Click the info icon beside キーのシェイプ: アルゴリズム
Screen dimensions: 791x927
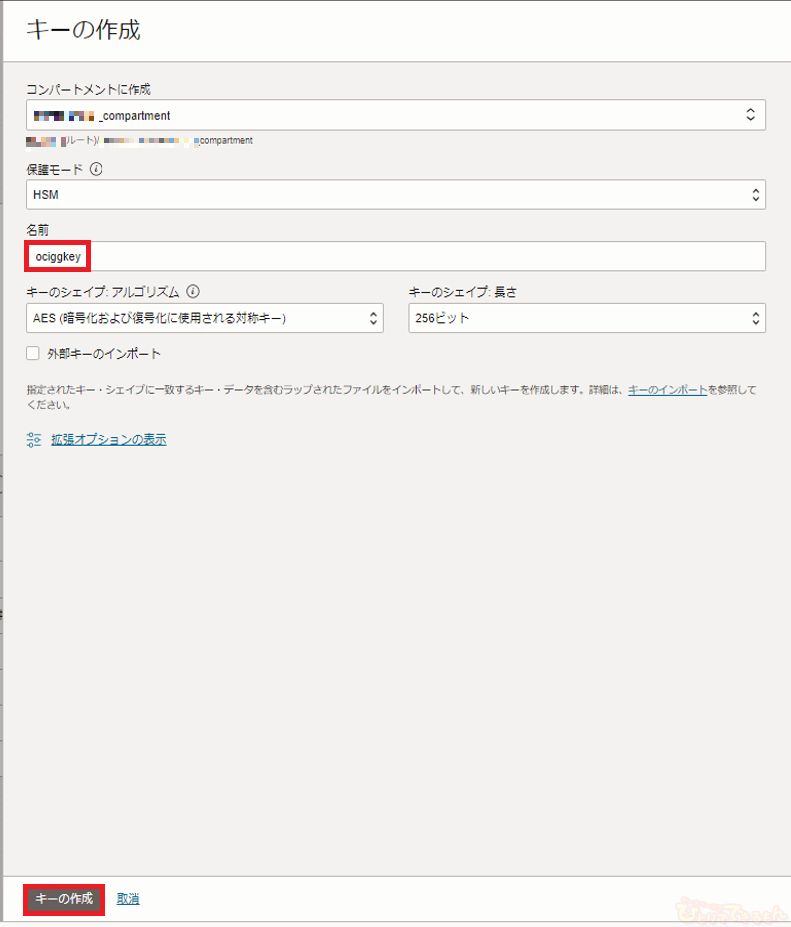[193, 292]
